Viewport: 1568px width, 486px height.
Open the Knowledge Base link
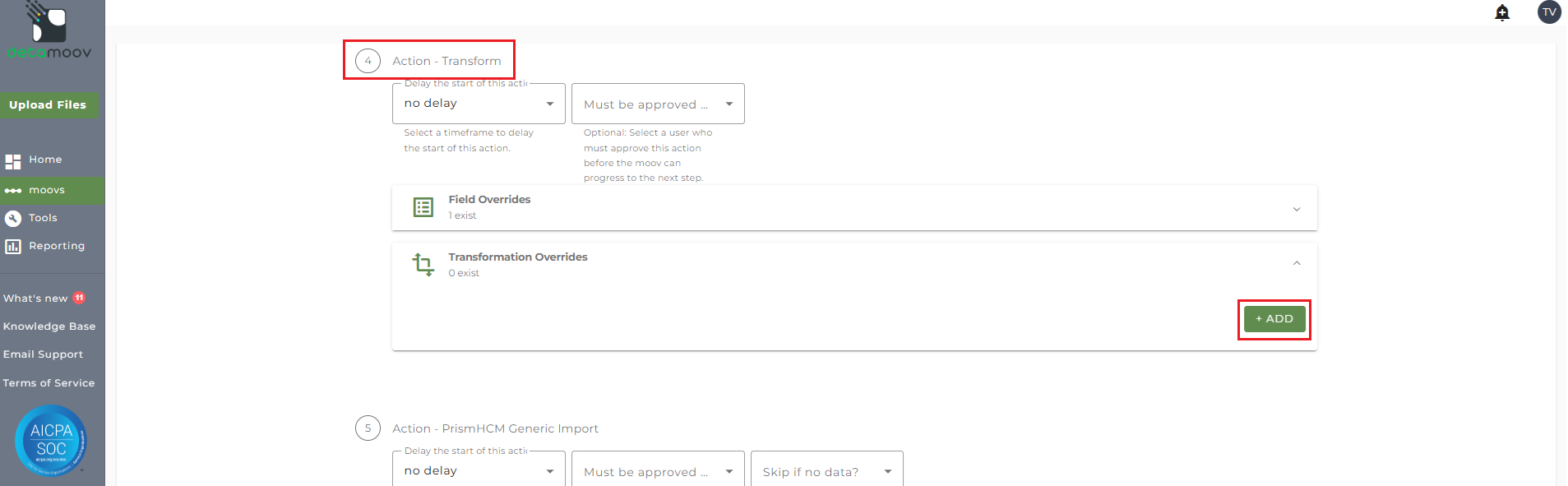(49, 326)
